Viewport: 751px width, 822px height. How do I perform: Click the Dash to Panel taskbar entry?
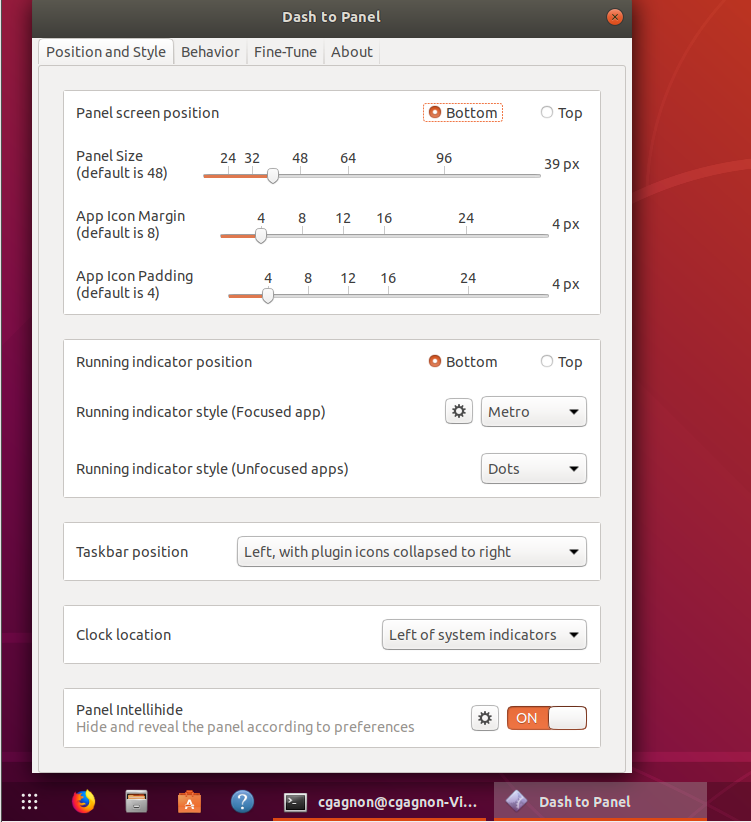[x=601, y=802]
